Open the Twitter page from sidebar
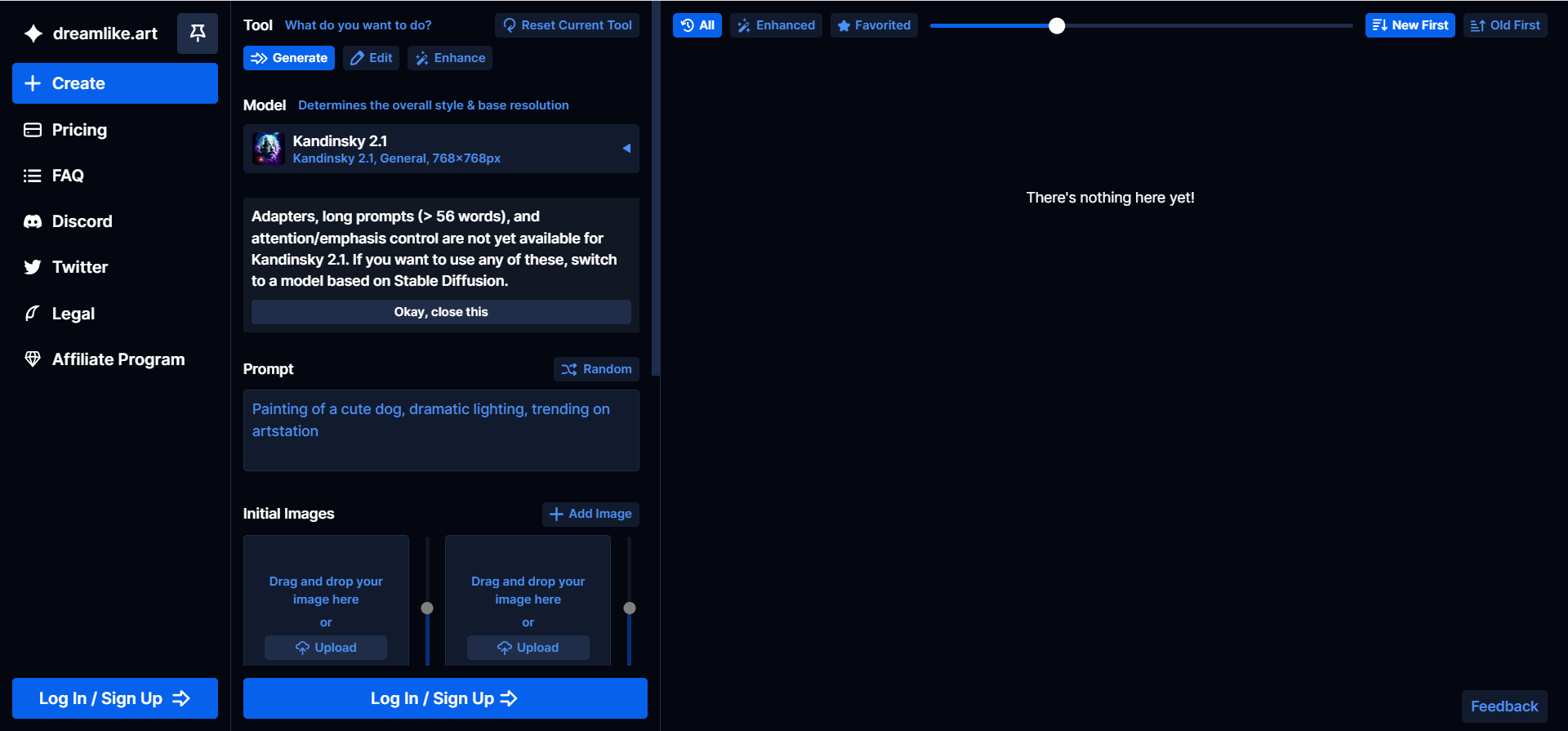The height and width of the screenshot is (731, 1568). point(79,267)
